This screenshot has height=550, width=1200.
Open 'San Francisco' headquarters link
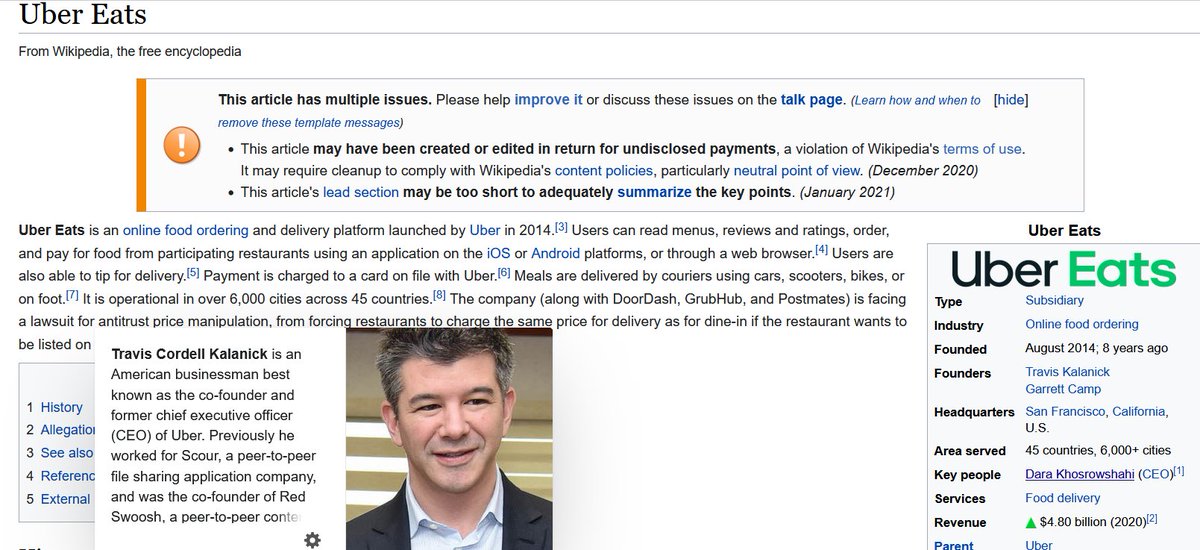coord(1065,412)
